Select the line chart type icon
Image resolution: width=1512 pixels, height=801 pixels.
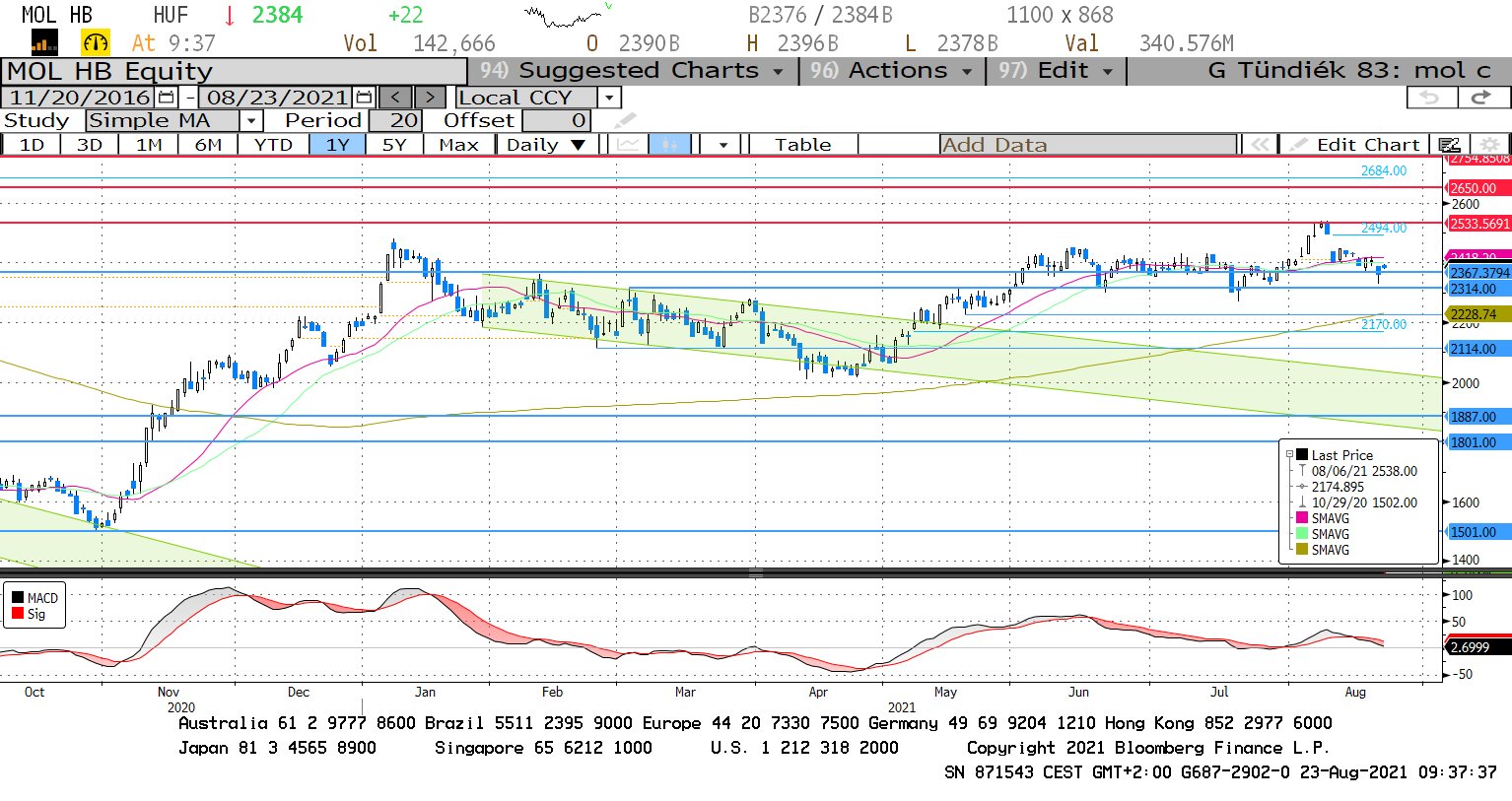[x=628, y=145]
